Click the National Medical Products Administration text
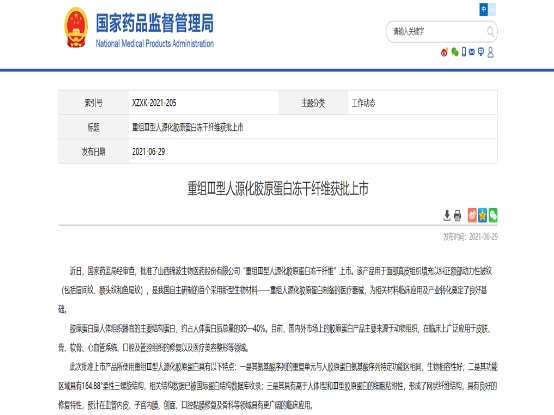This screenshot has height=415, width=554. point(155,43)
